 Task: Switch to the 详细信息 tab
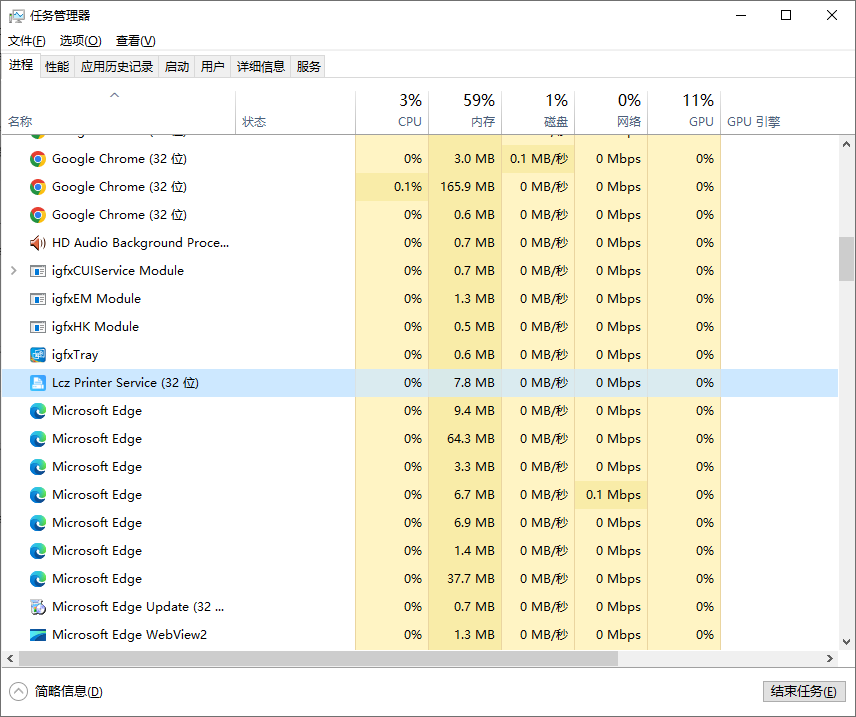point(260,67)
